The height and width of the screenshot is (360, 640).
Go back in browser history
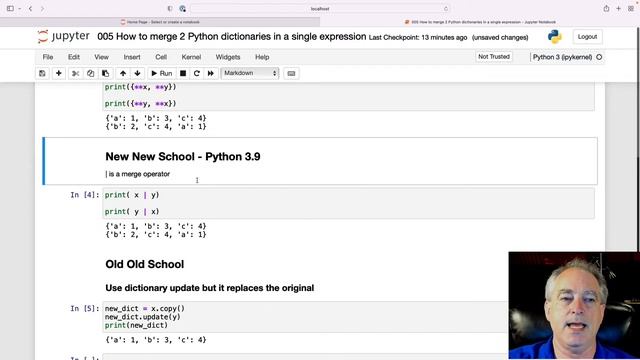point(31,9)
